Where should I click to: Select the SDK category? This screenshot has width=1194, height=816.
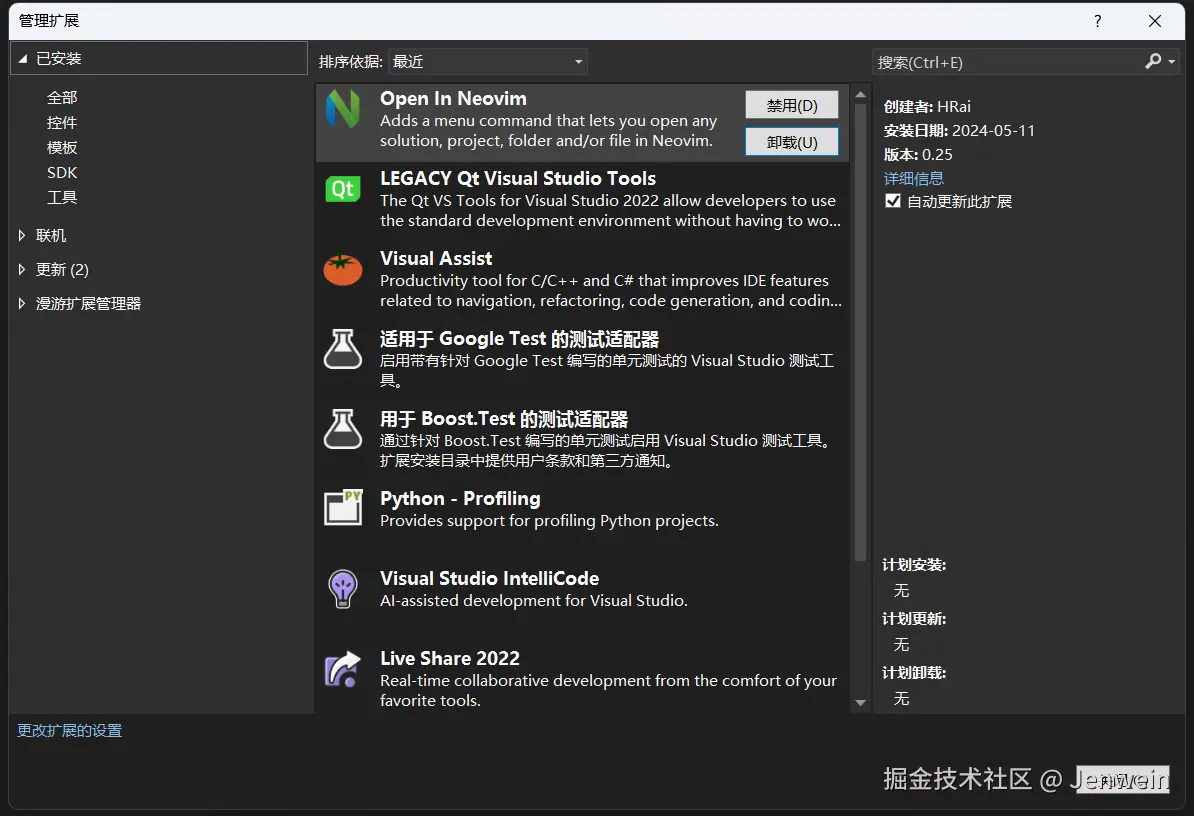62,173
